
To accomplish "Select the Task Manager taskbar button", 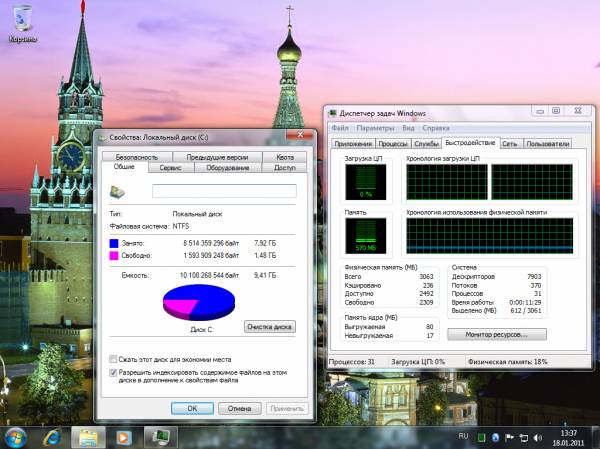I will pos(161,438).
